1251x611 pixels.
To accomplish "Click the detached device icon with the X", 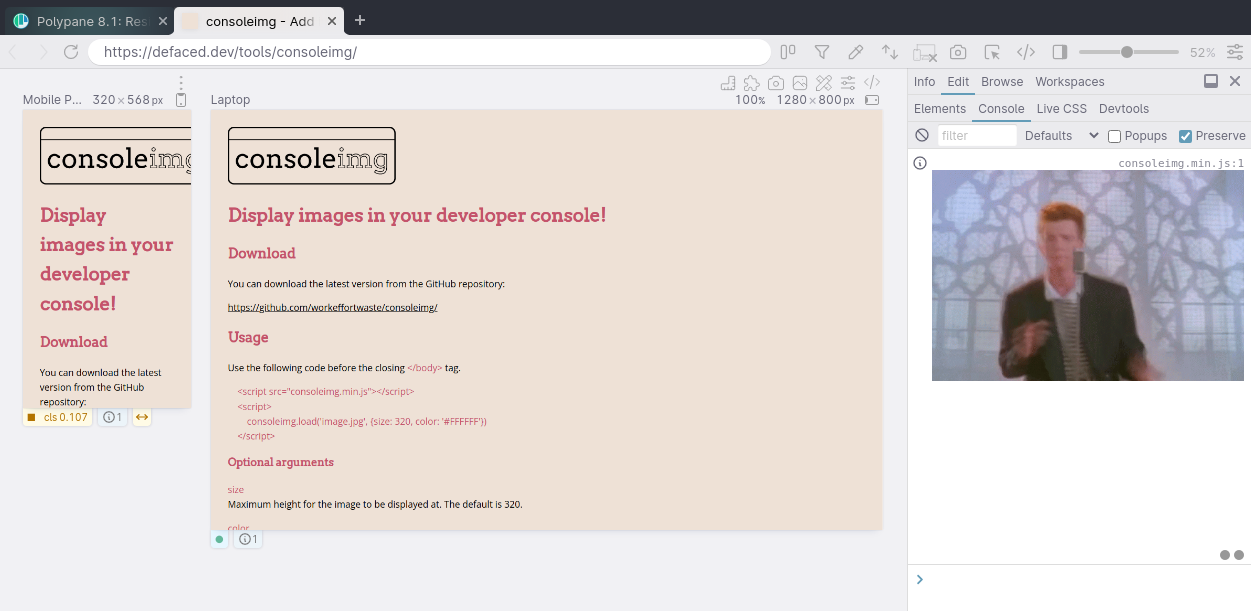I will pyautogui.click(x=925, y=52).
